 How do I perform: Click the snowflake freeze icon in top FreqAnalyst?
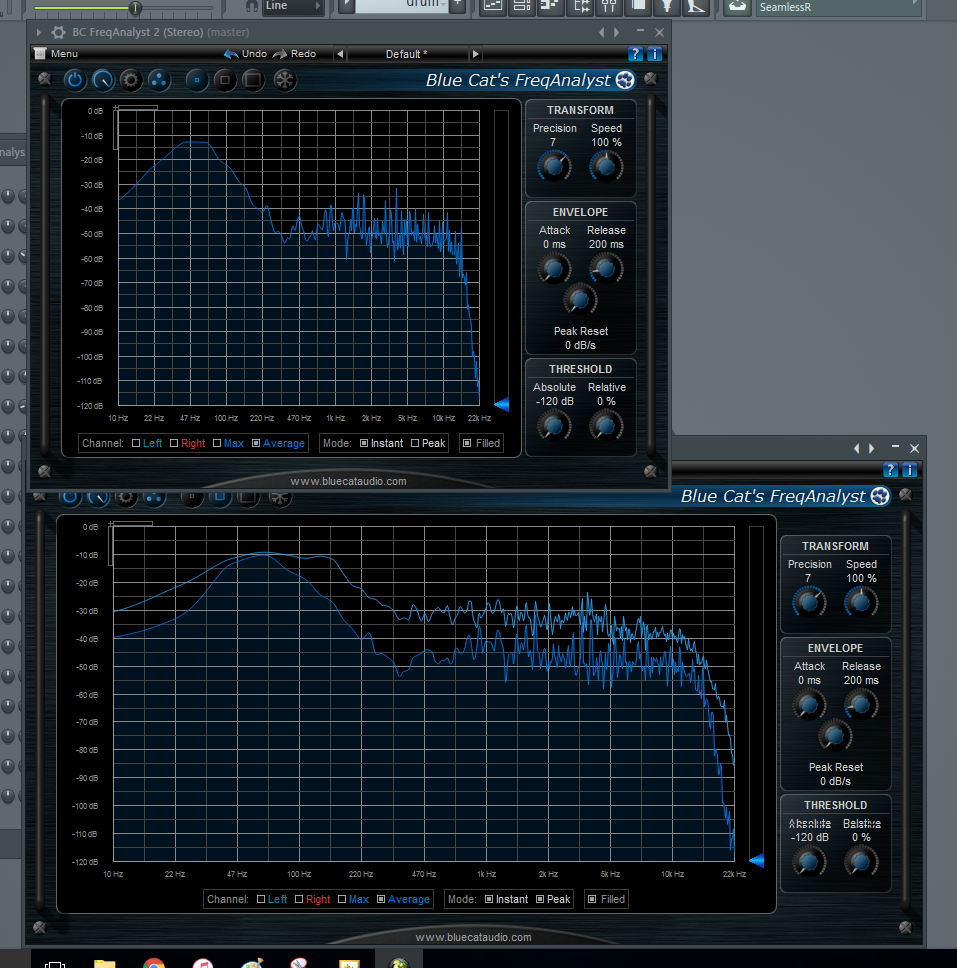pyautogui.click(x=285, y=80)
